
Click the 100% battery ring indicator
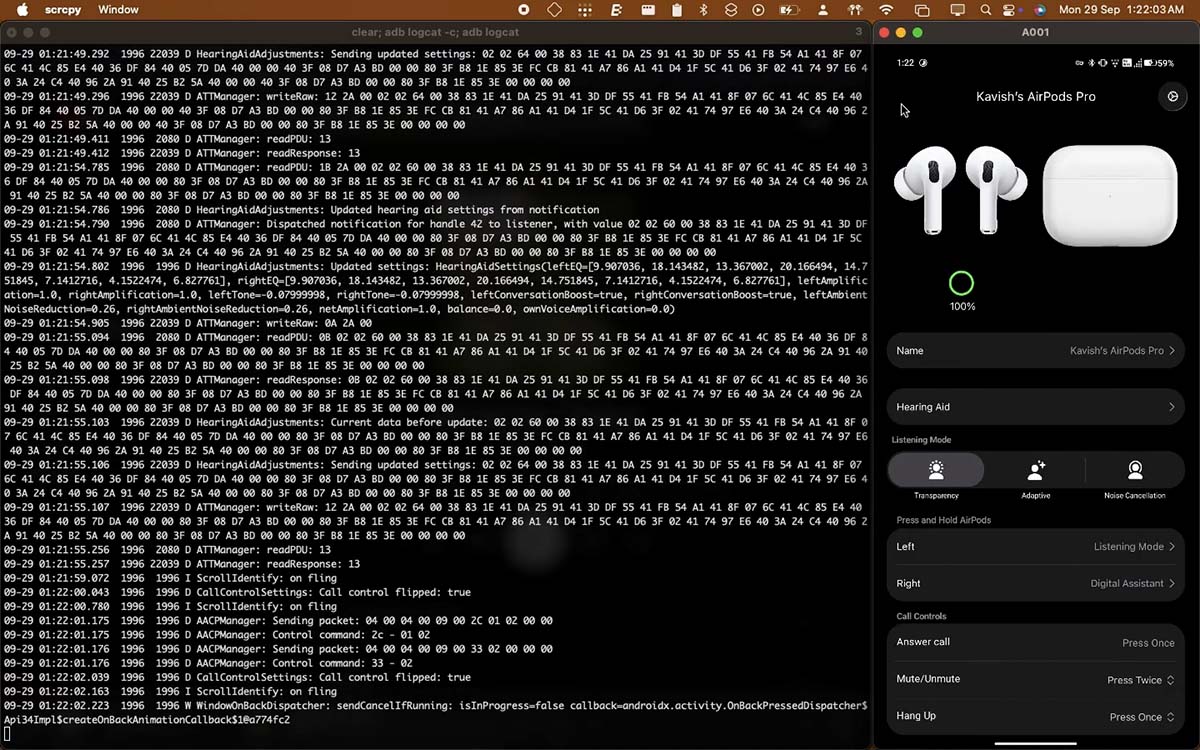coord(961,284)
